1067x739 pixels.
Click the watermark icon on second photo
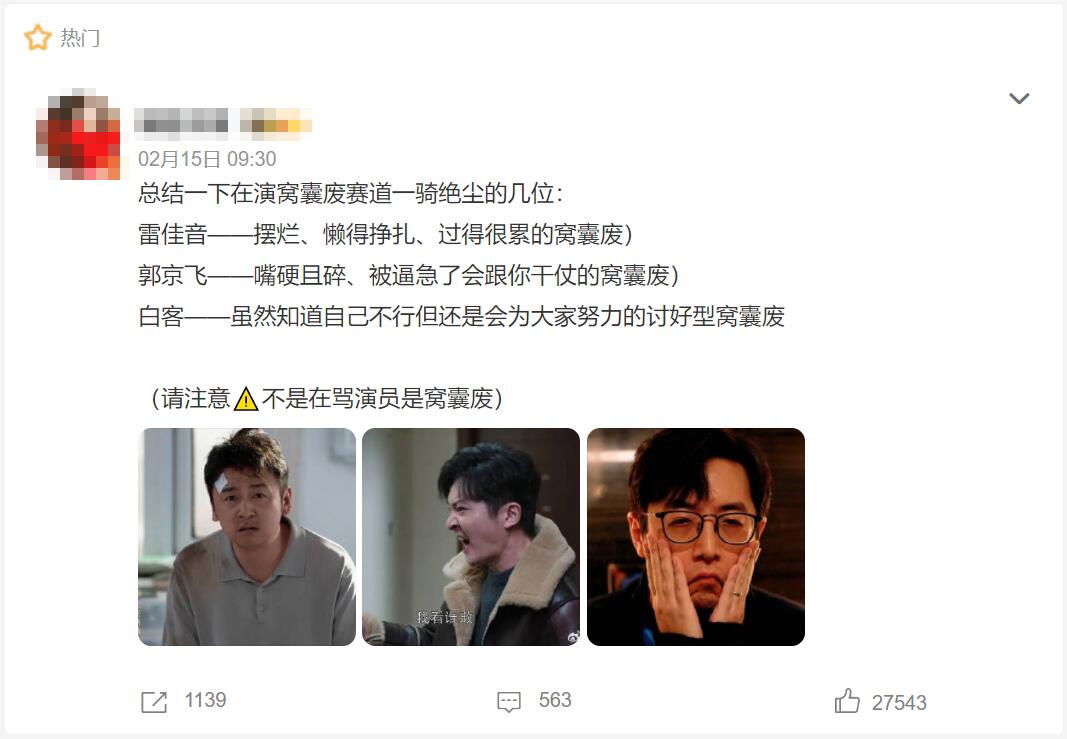(573, 638)
